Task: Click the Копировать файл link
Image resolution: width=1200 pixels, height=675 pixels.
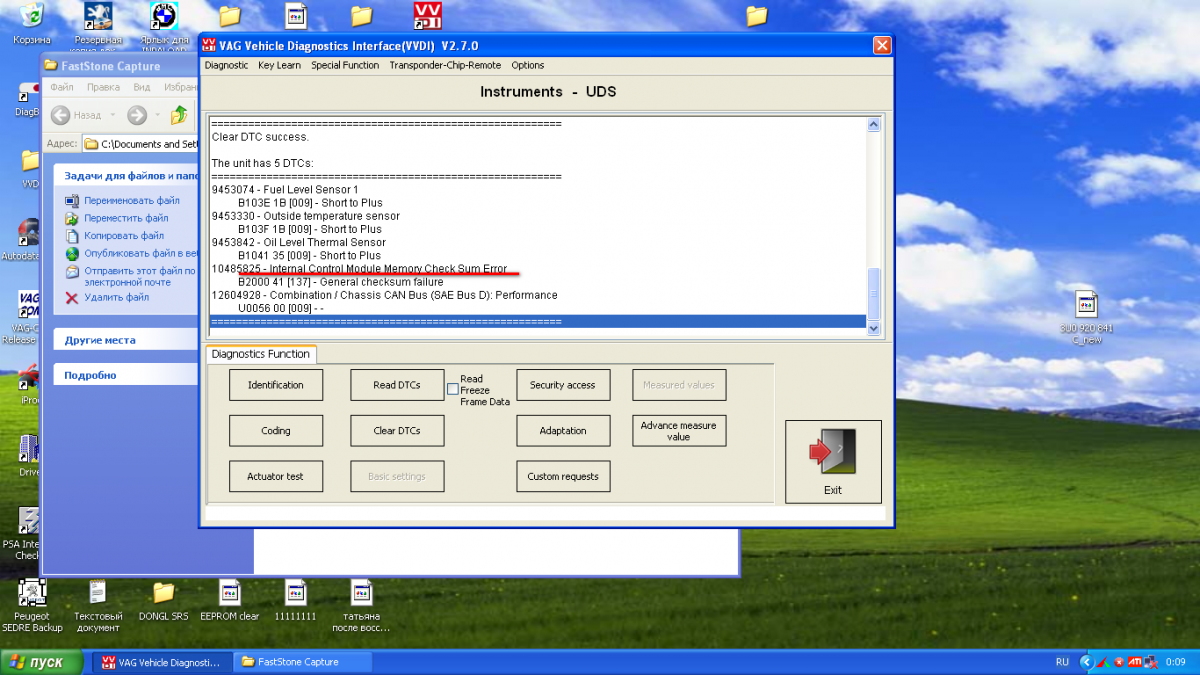Action: tap(124, 236)
